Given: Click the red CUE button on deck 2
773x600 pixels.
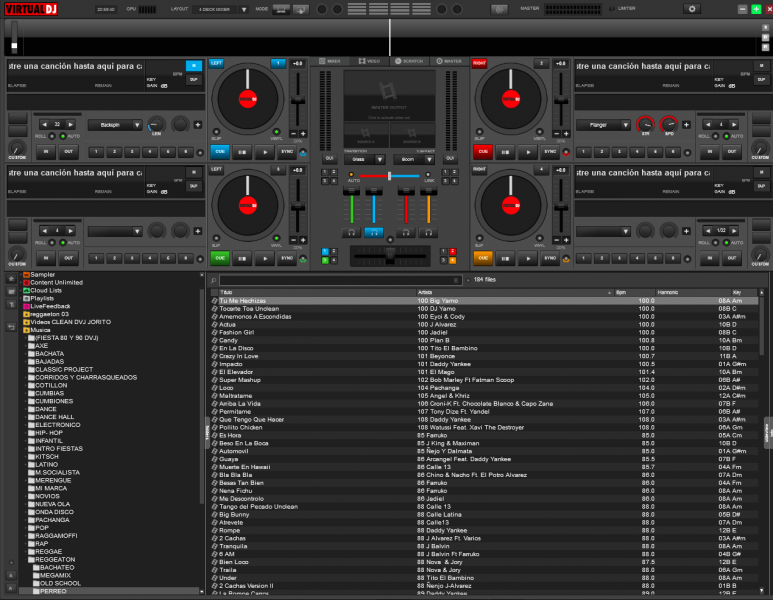Looking at the screenshot, I should [x=483, y=152].
